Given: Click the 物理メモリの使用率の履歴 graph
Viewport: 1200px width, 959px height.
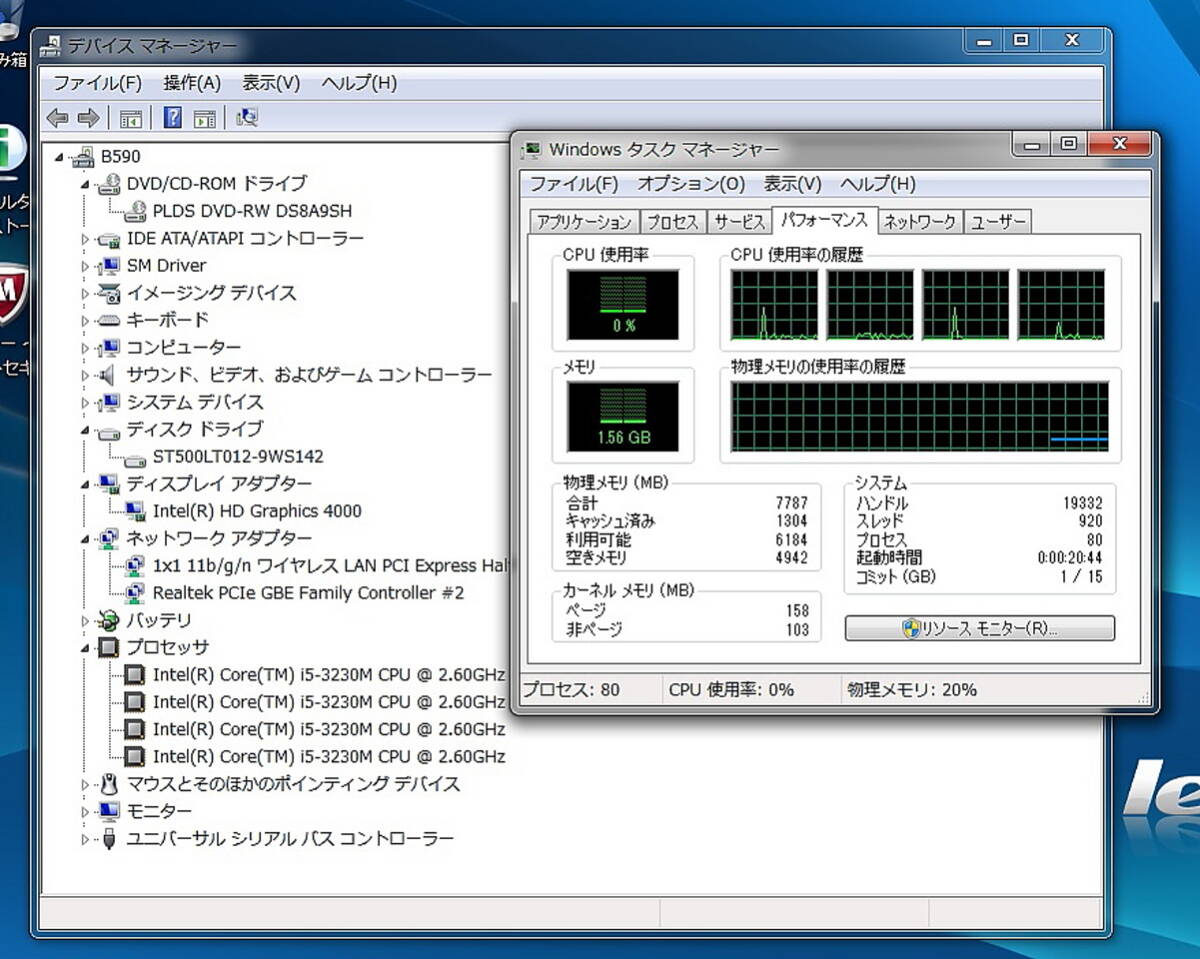Looking at the screenshot, I should click(919, 417).
